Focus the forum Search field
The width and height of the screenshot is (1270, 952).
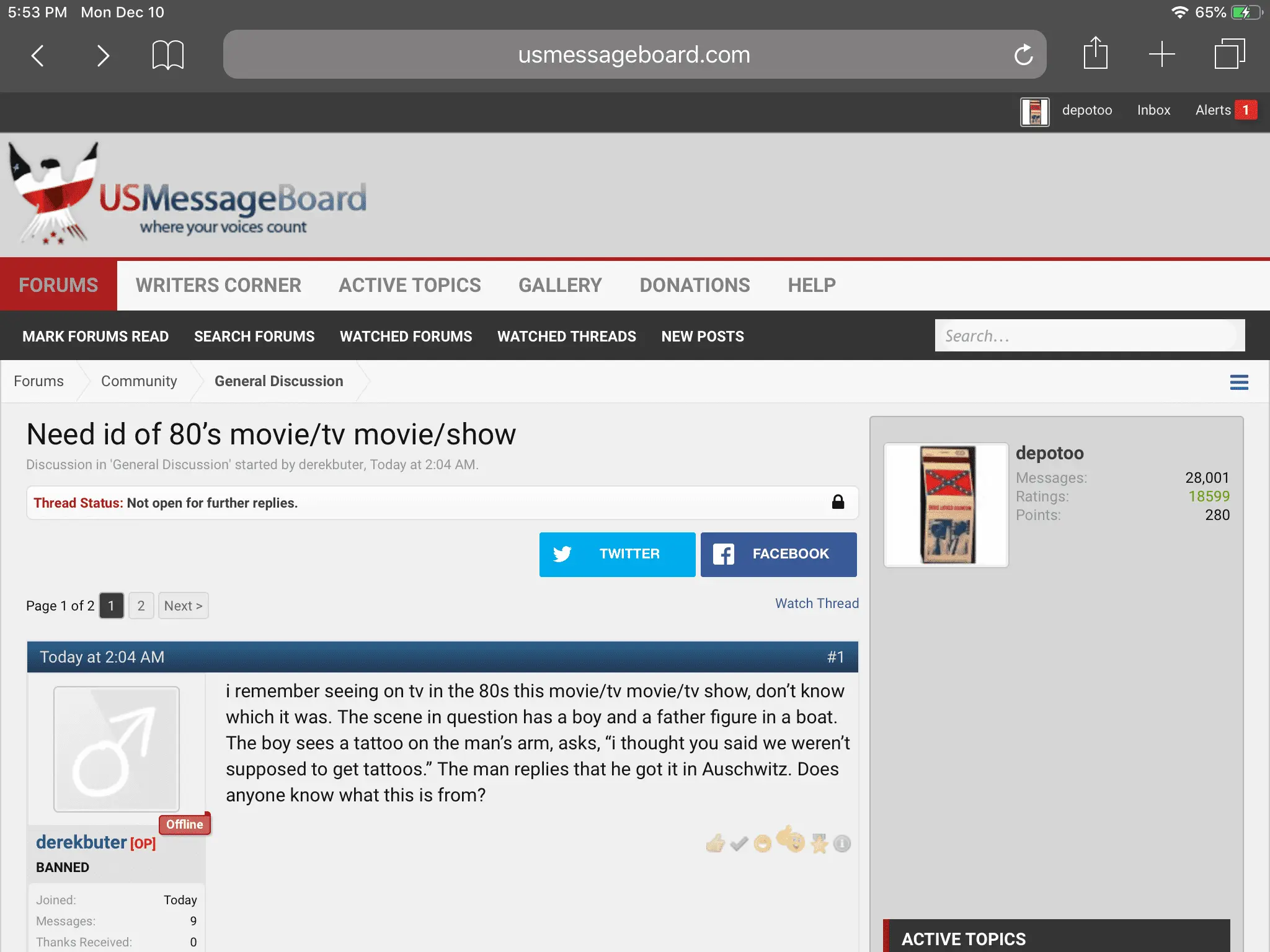click(1089, 336)
